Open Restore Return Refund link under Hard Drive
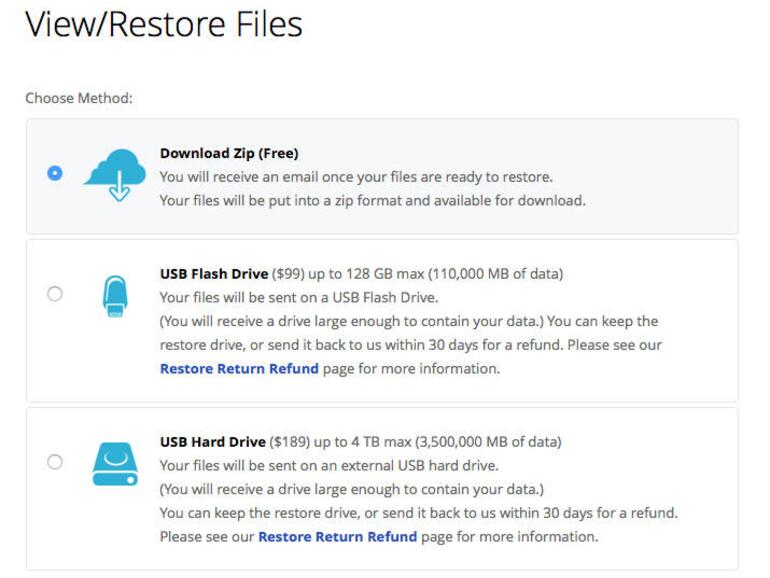 [337, 536]
